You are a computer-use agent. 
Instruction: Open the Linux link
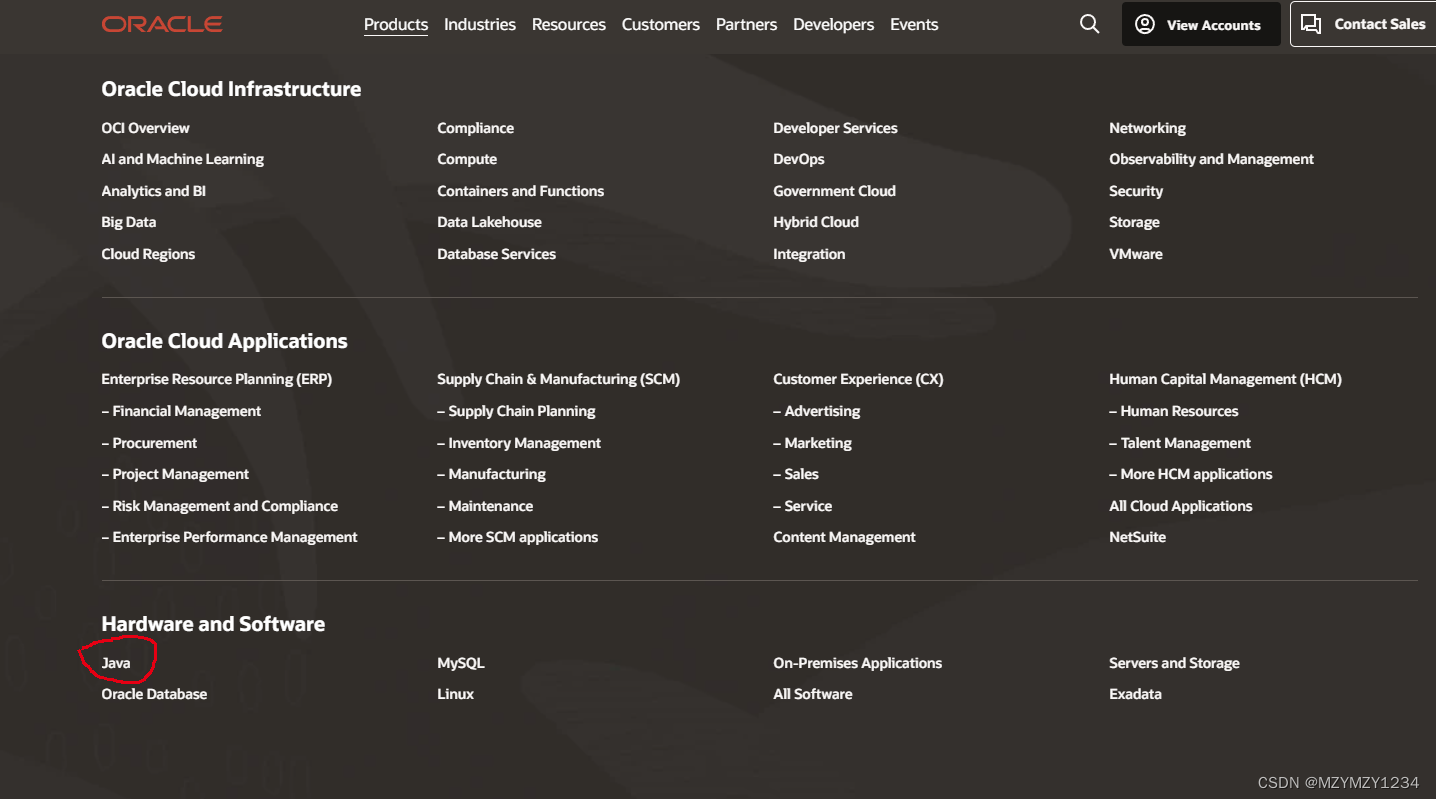pyautogui.click(x=456, y=694)
